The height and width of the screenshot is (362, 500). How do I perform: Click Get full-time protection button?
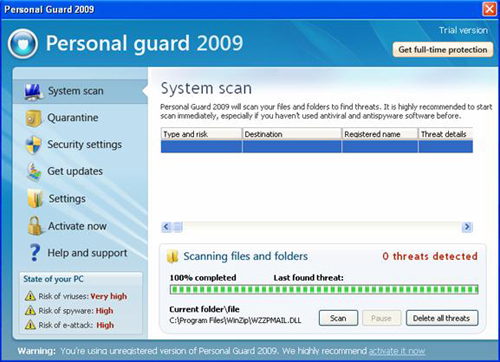click(443, 50)
